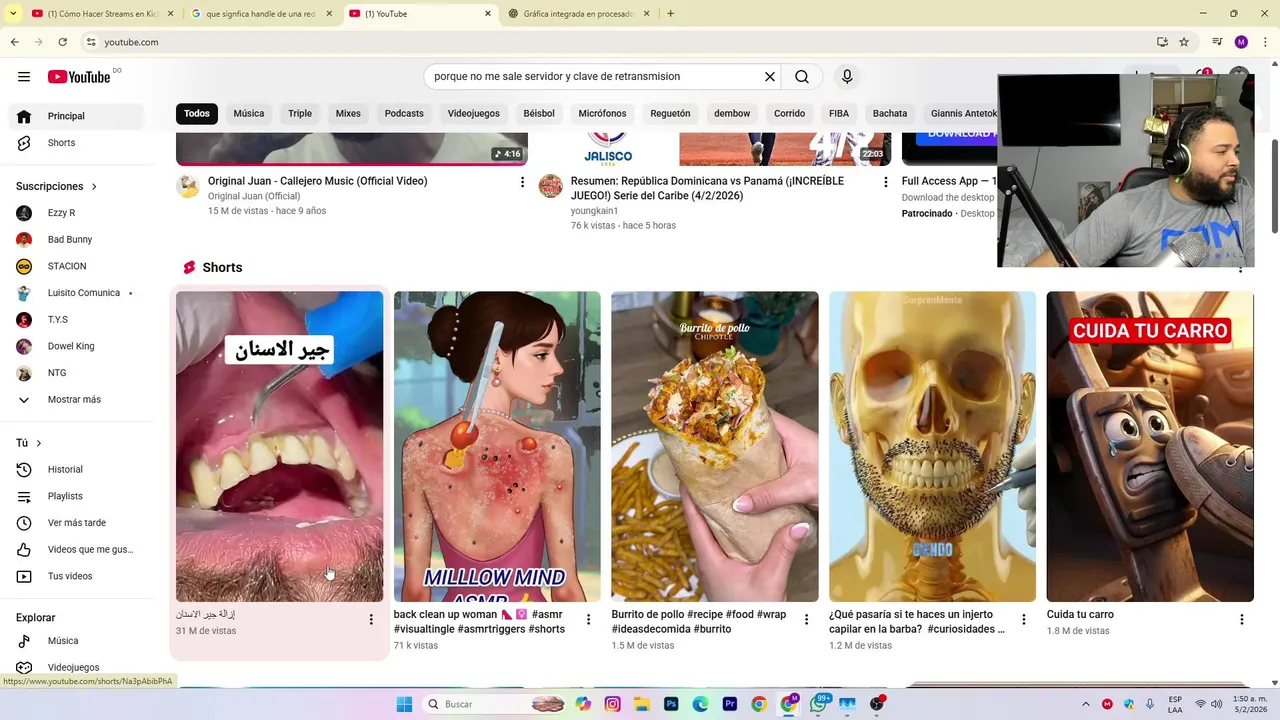This screenshot has width=1280, height=720.
Task: Open options for injerto capilar short
Action: [1023, 620]
